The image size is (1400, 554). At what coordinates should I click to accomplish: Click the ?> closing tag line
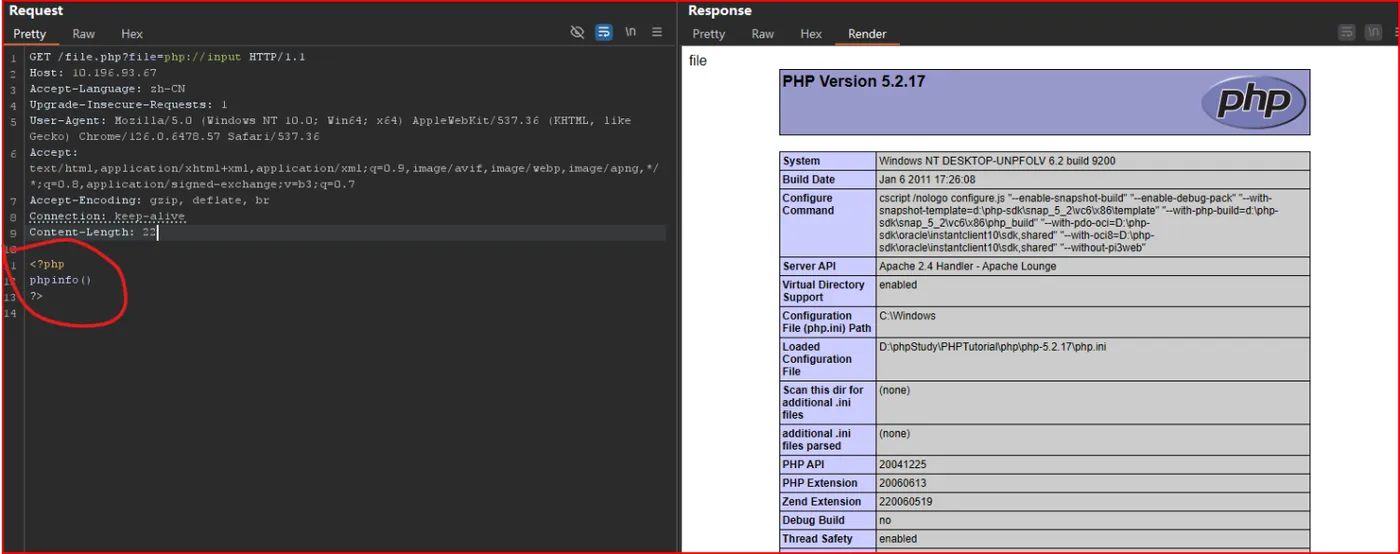coord(36,297)
